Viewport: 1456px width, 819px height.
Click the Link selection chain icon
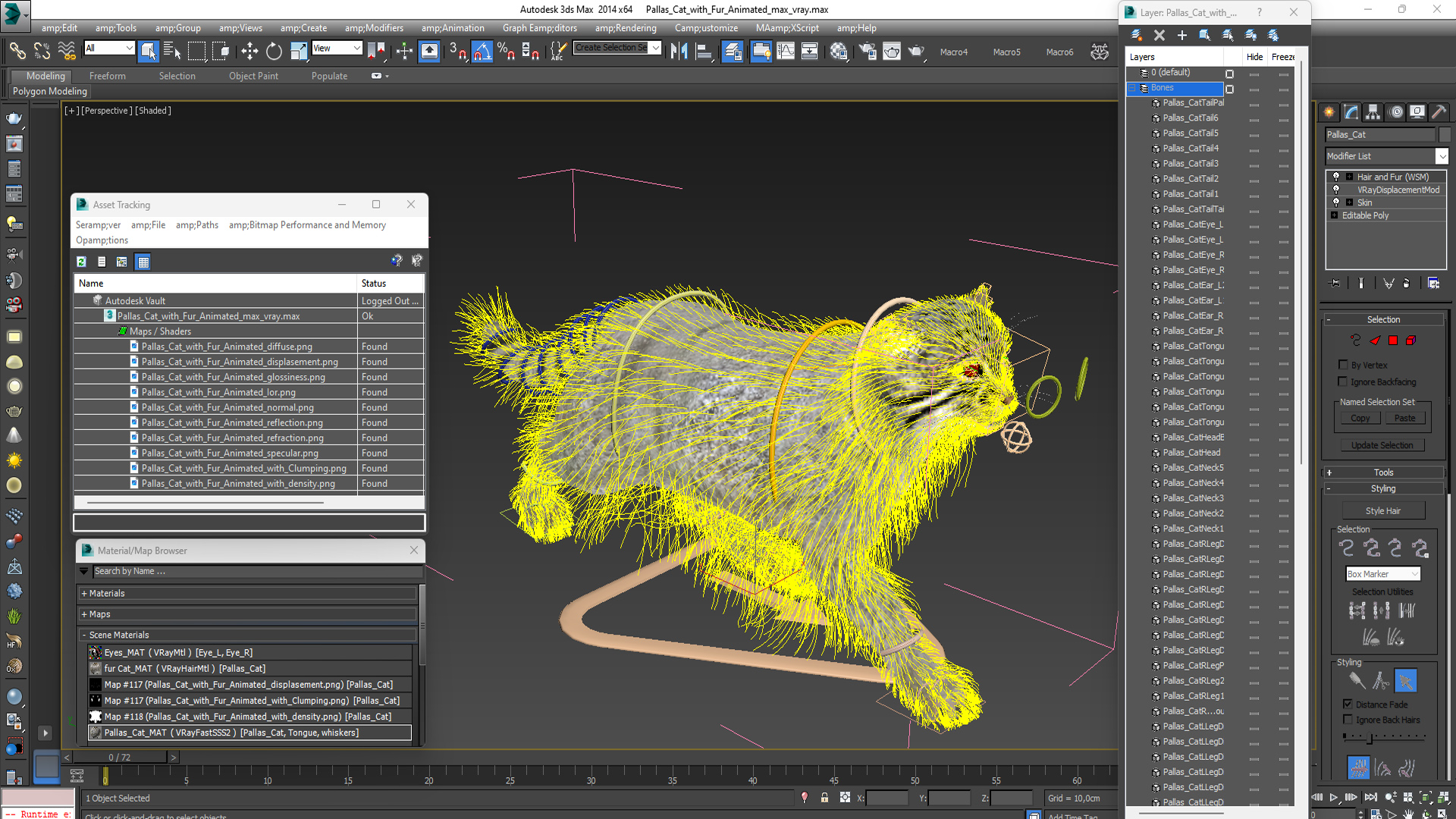tap(17, 52)
